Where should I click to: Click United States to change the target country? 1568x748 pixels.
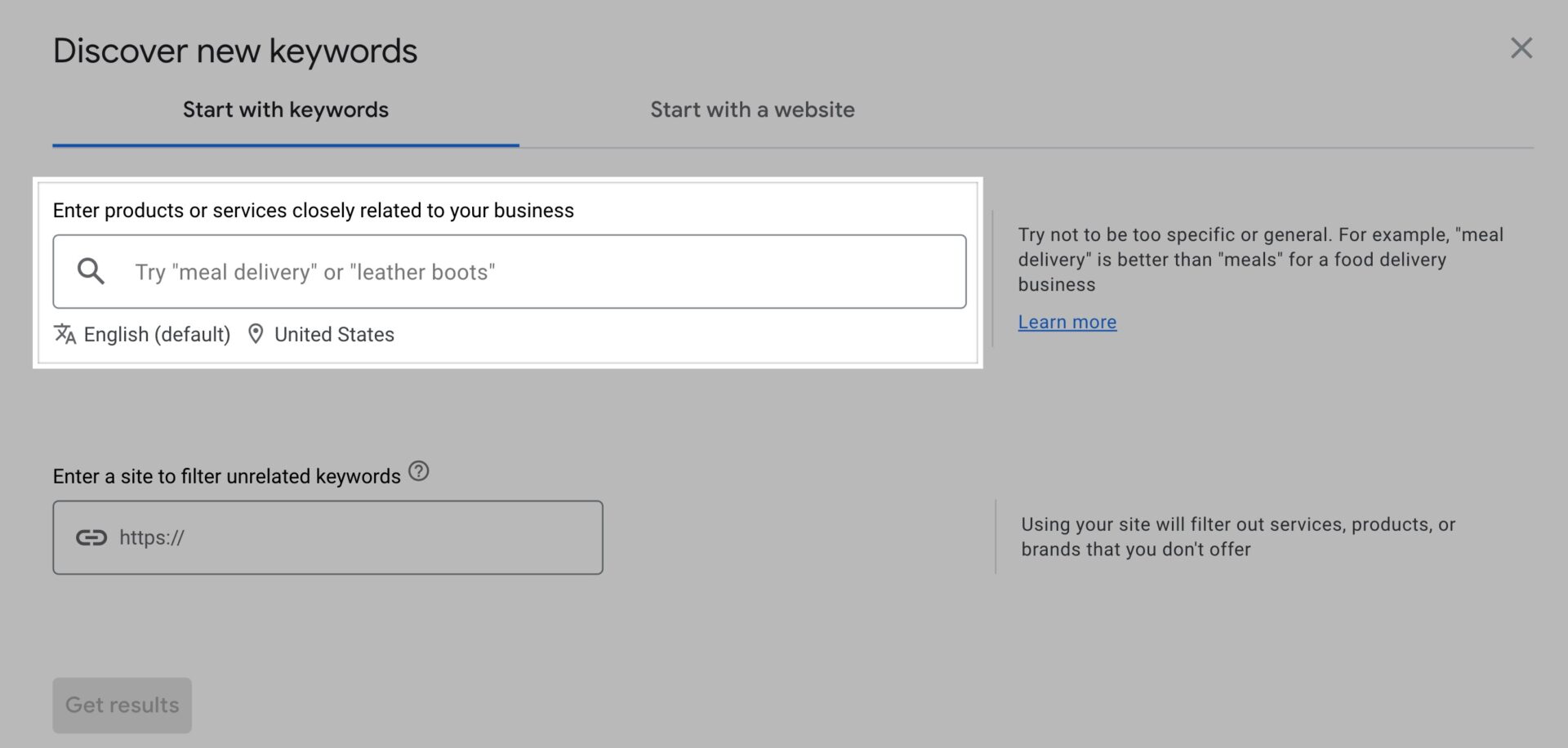334,334
